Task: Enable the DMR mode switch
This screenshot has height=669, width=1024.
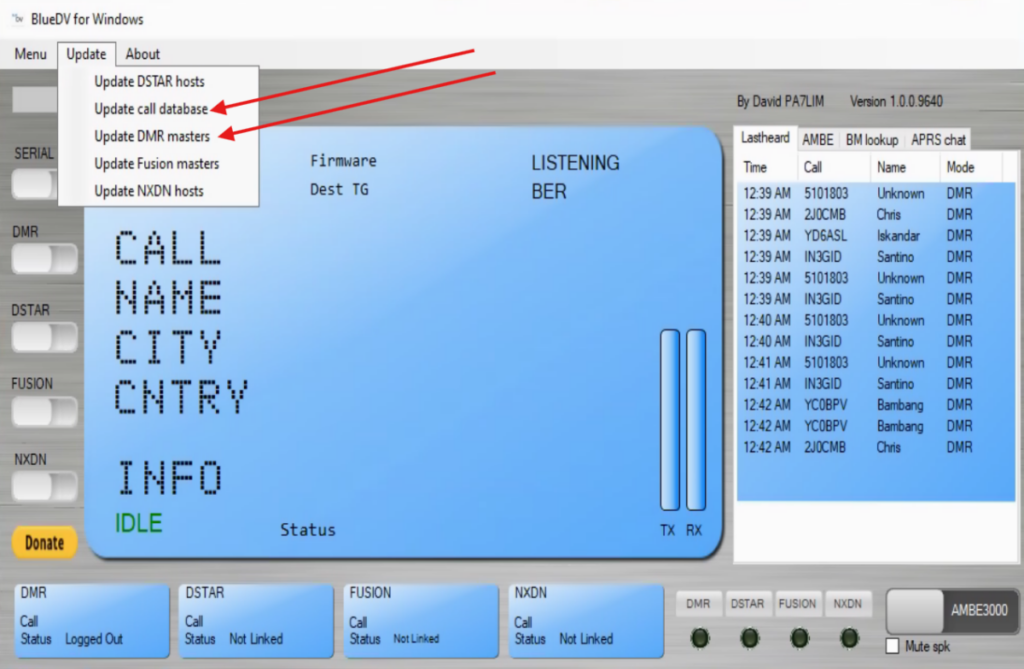Action: [x=44, y=259]
